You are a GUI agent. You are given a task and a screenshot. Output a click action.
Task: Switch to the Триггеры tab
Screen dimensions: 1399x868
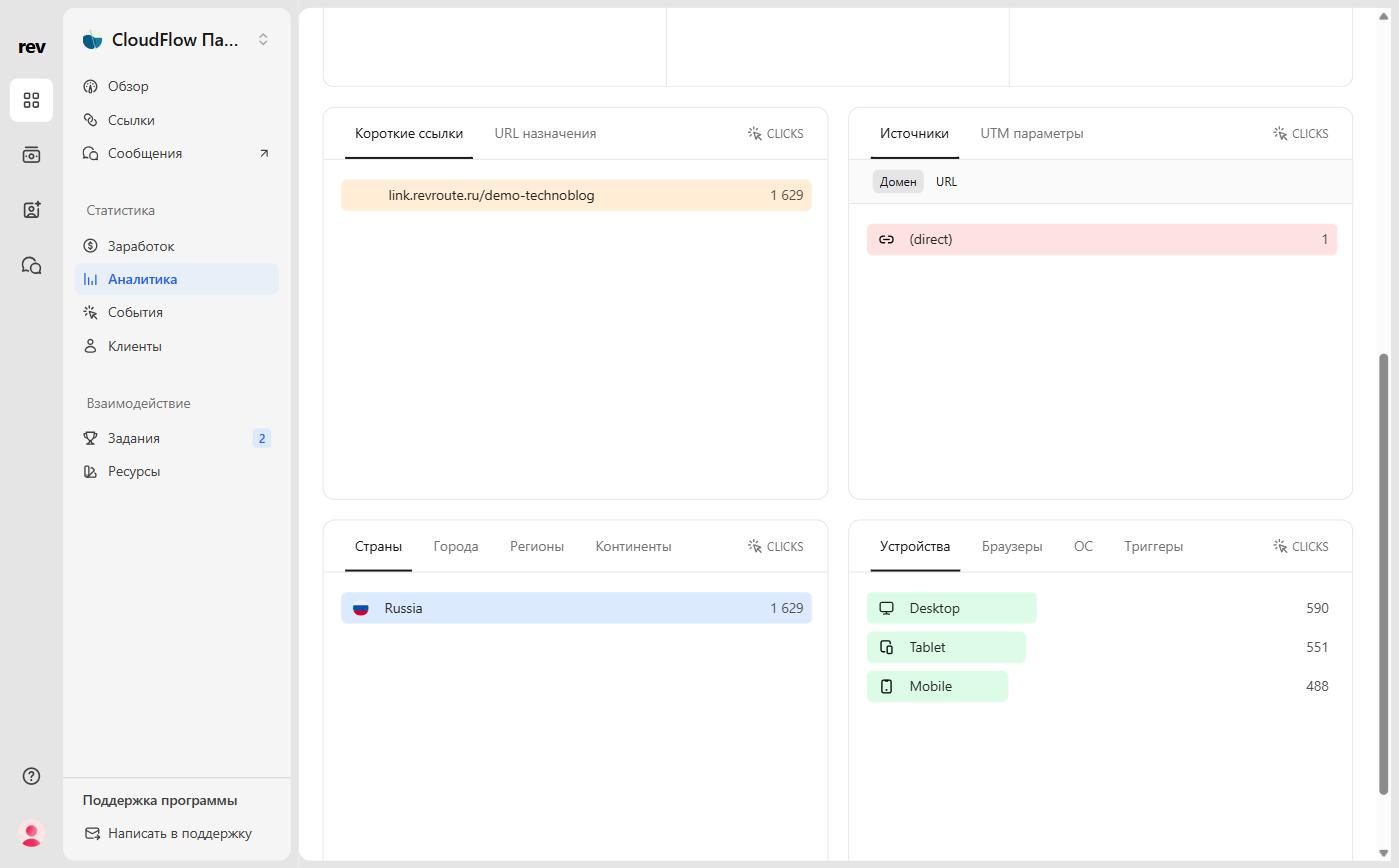coord(1153,546)
